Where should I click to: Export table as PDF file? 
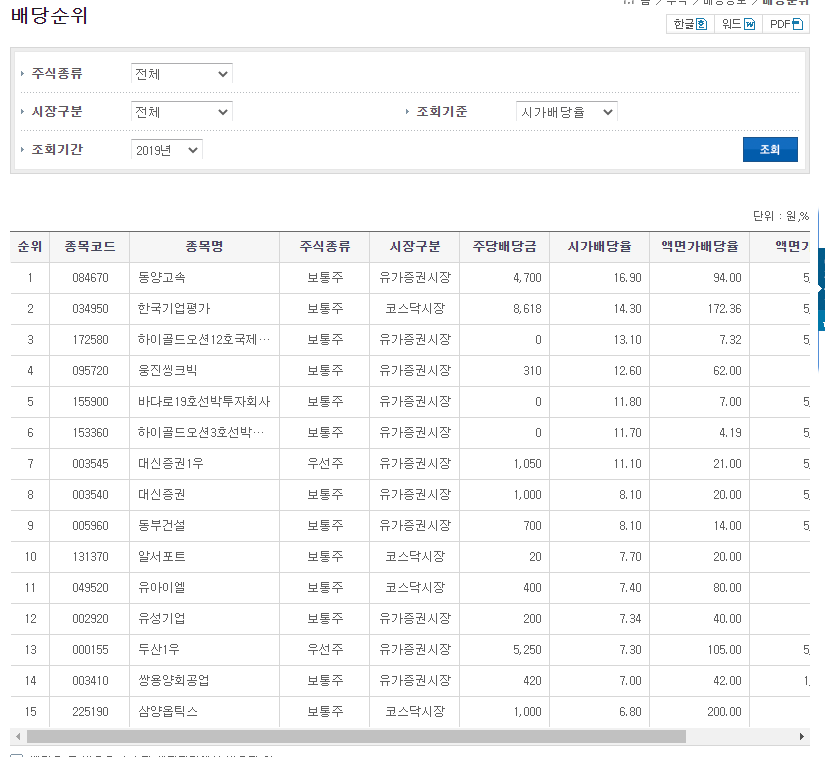click(x=786, y=24)
